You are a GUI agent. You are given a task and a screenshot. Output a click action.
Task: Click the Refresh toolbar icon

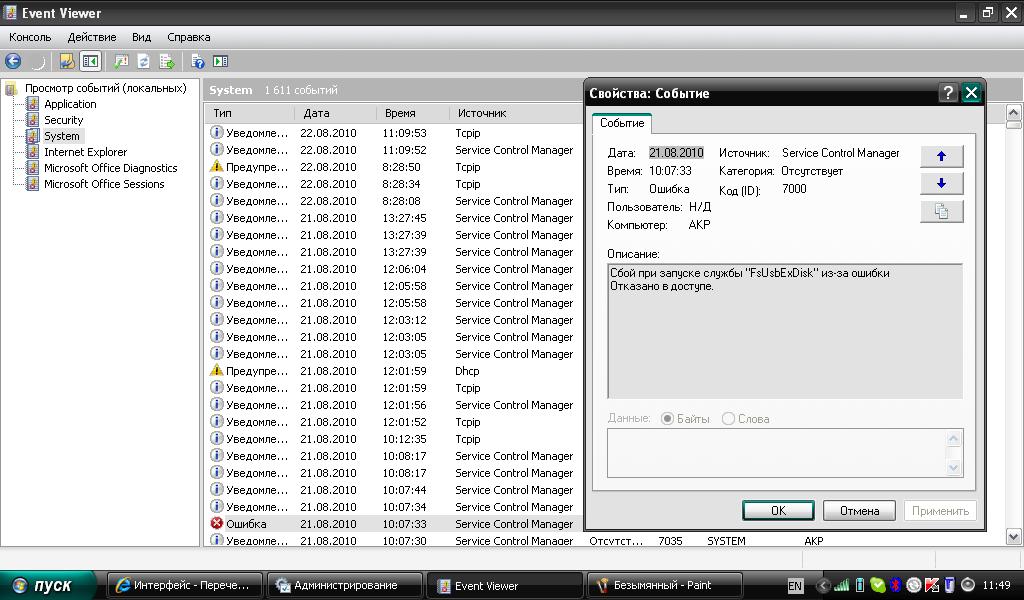144,61
